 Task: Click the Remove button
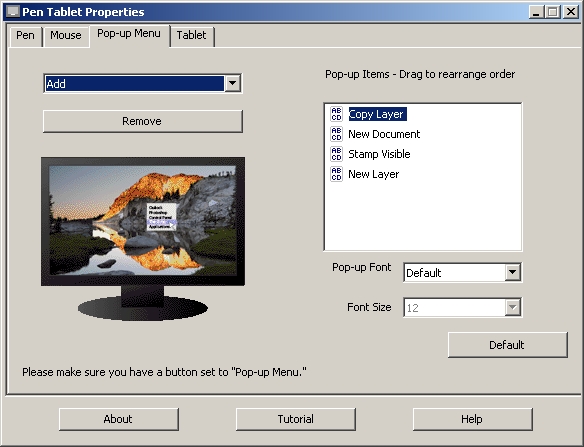(143, 121)
